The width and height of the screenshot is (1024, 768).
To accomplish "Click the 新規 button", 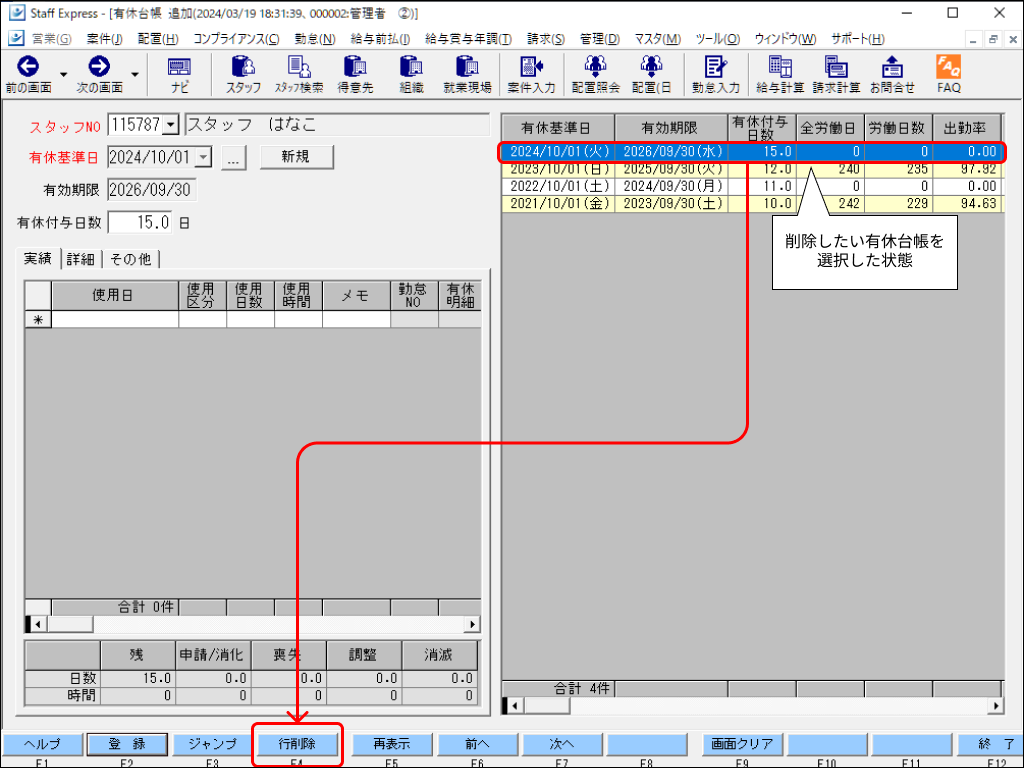I will tap(296, 157).
